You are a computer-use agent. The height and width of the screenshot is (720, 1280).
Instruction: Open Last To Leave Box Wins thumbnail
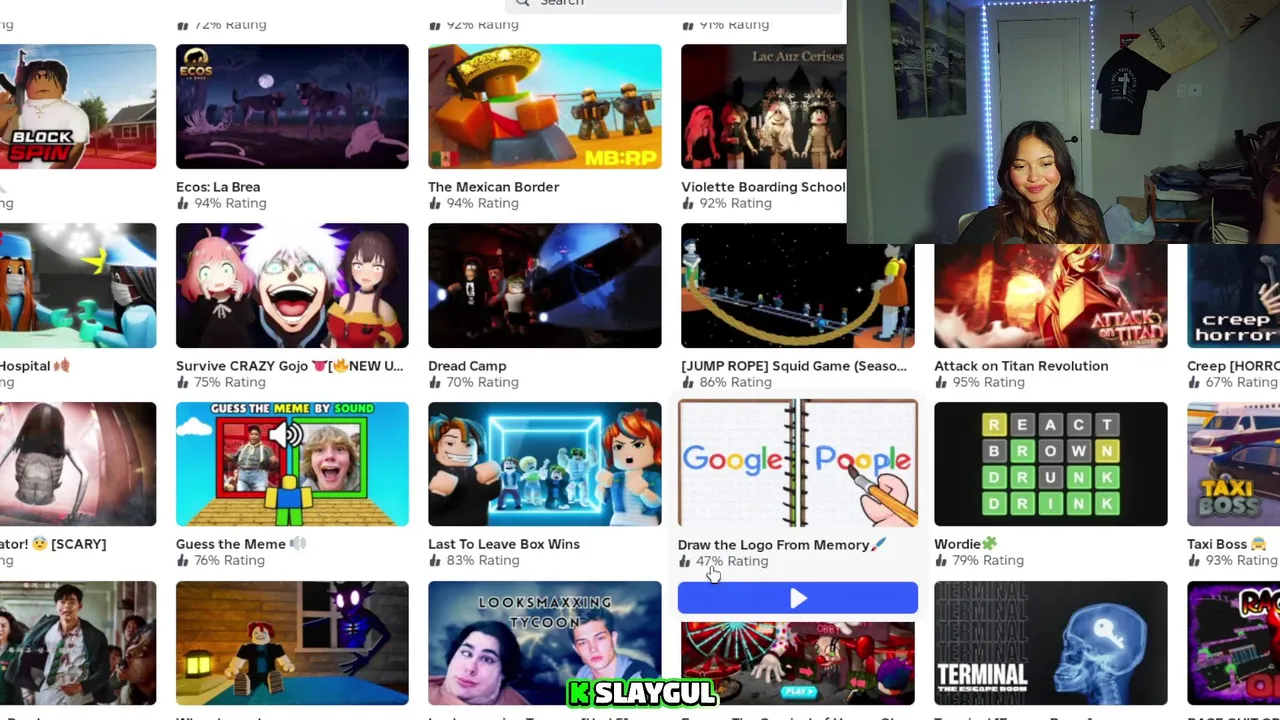[x=544, y=464]
